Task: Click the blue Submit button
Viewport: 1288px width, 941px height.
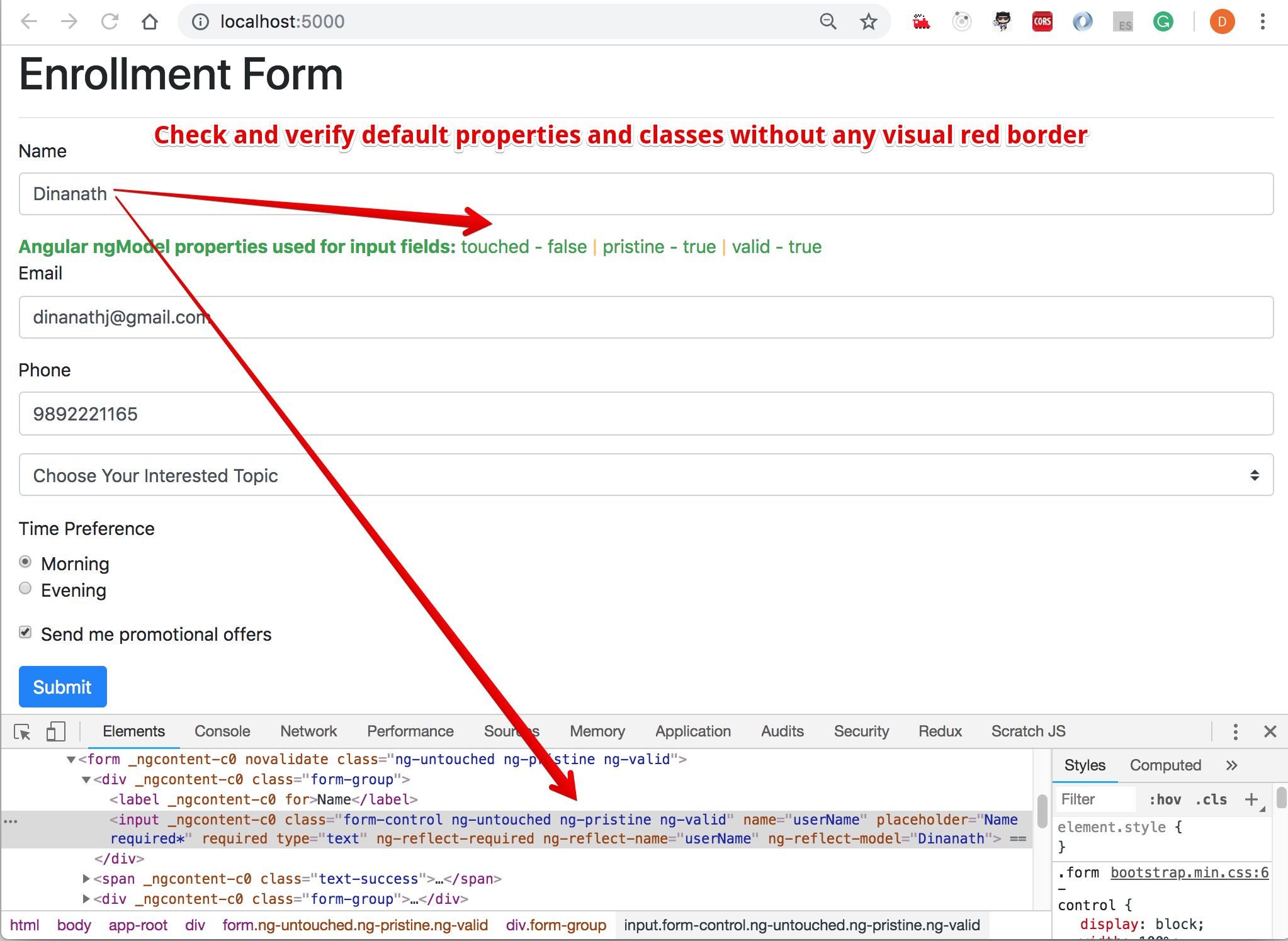Action: pyautogui.click(x=62, y=687)
